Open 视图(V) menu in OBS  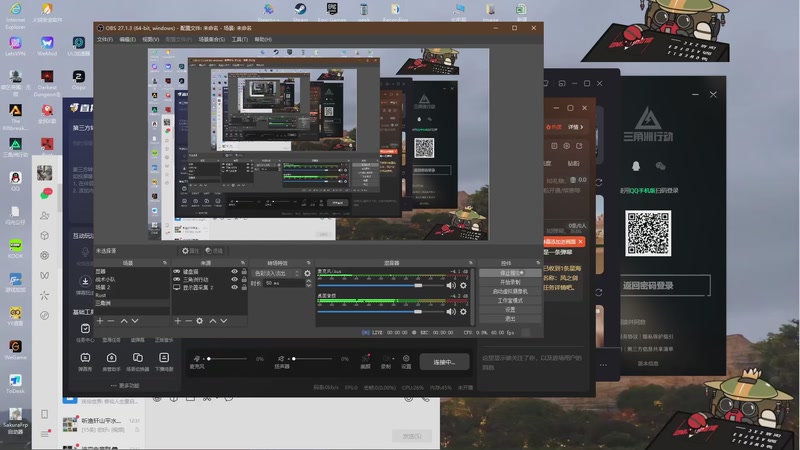click(151, 39)
